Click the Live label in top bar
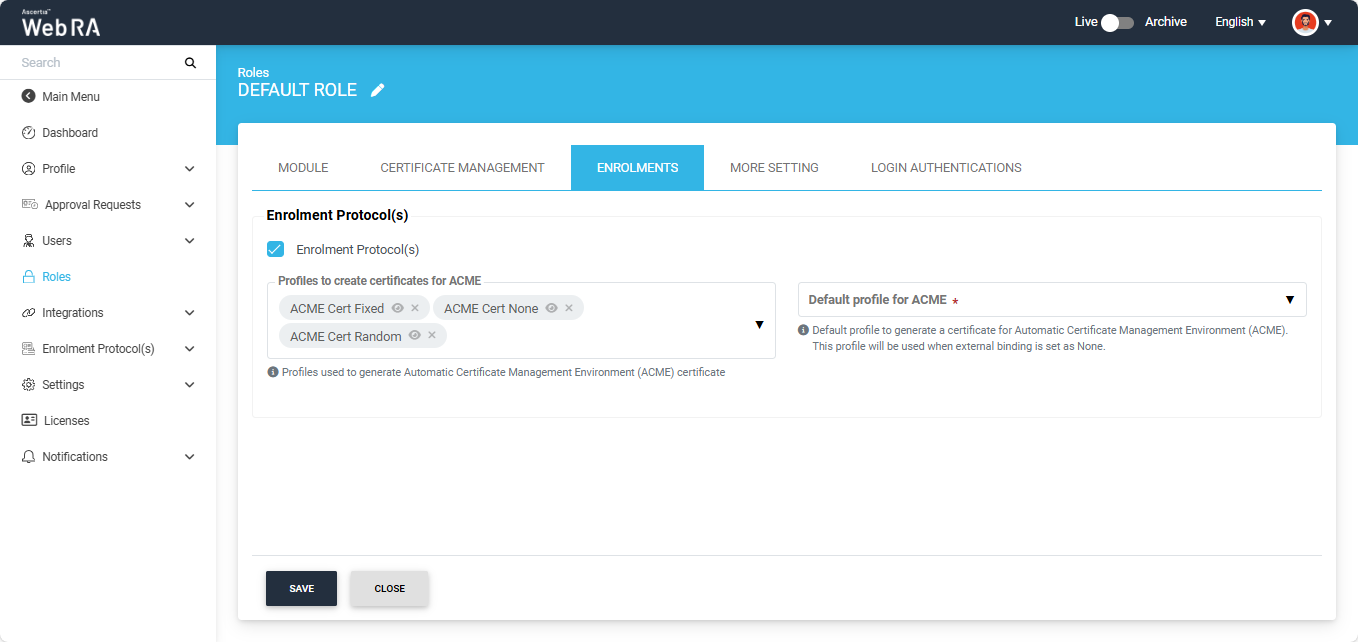1358x642 pixels. tap(1086, 22)
